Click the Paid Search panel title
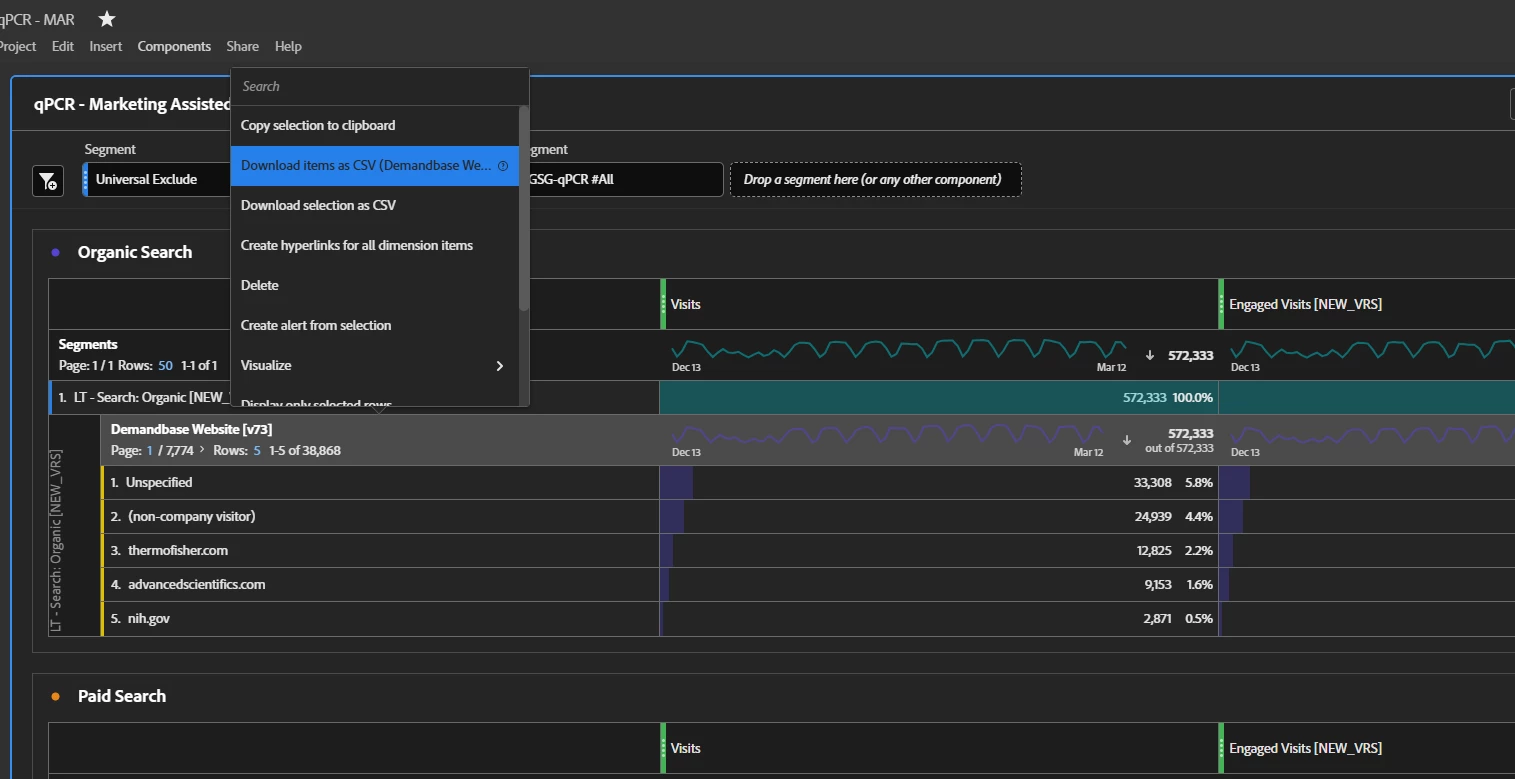Screen dimensions: 1515x779 click(x=122, y=696)
